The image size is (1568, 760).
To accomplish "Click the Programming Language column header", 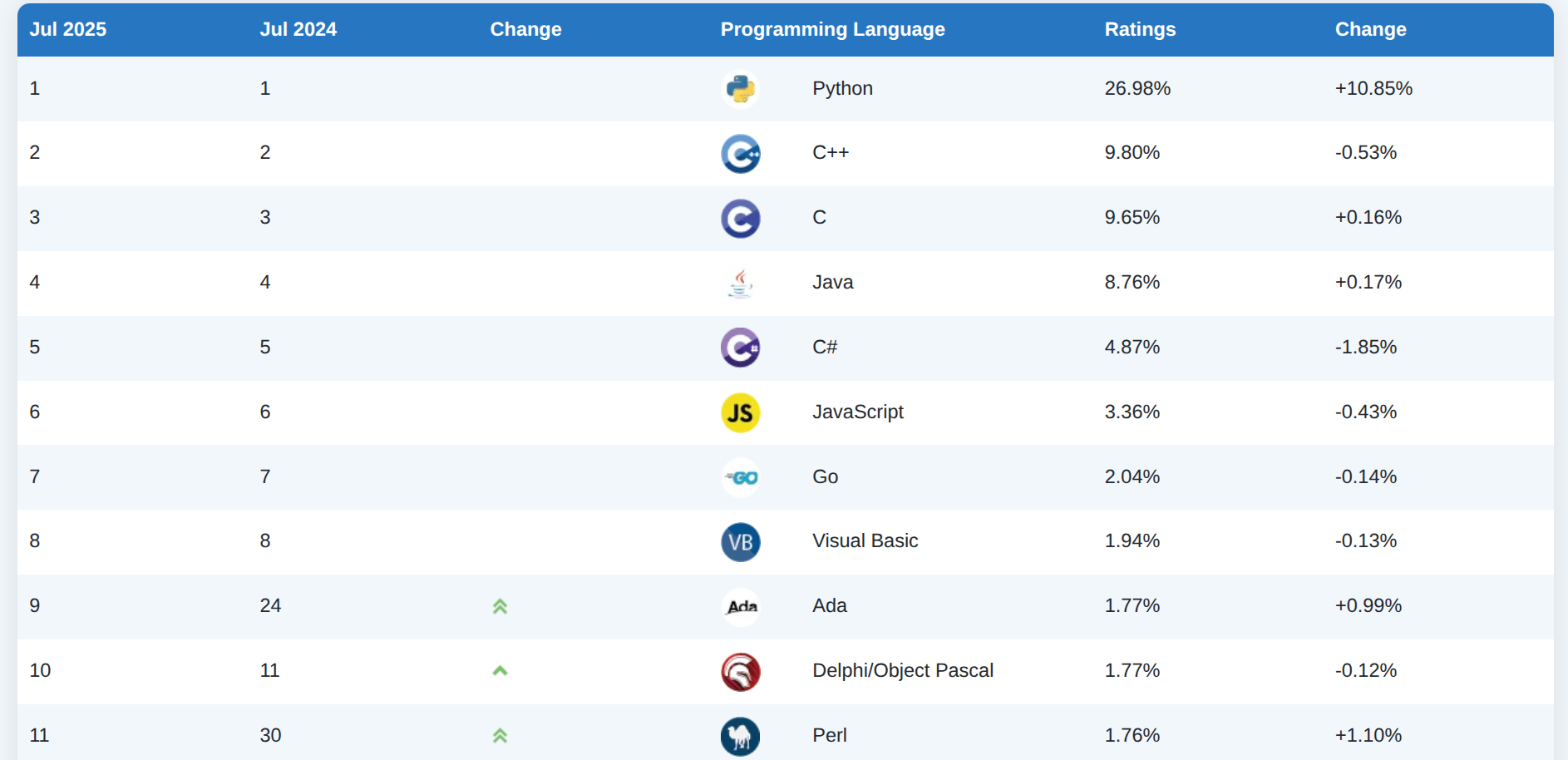I will (832, 29).
